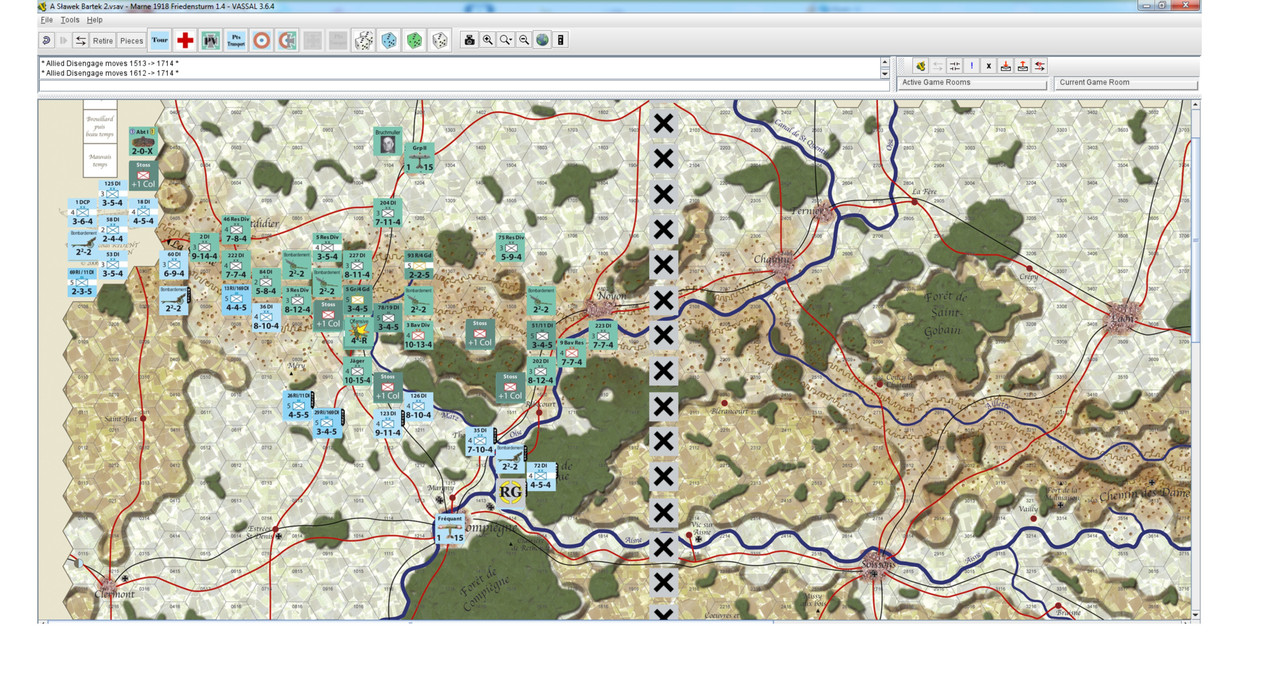This screenshot has width=1280, height=693.
Task: Select the Bruchmuller leader portrait counter
Action: click(x=387, y=142)
